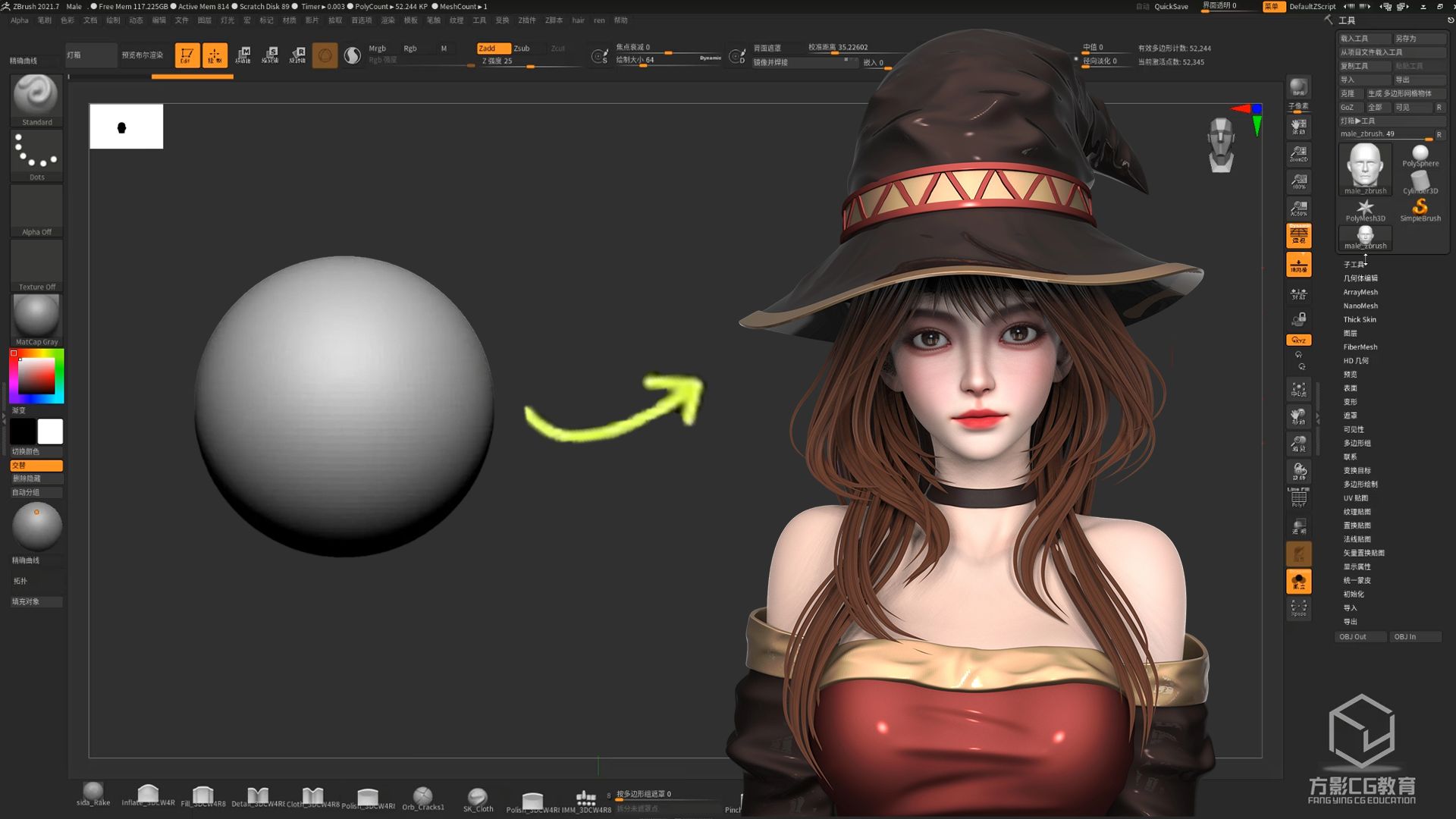Open the Z插件 plugin menu
This screenshot has height=819, width=1456.
coord(526,20)
